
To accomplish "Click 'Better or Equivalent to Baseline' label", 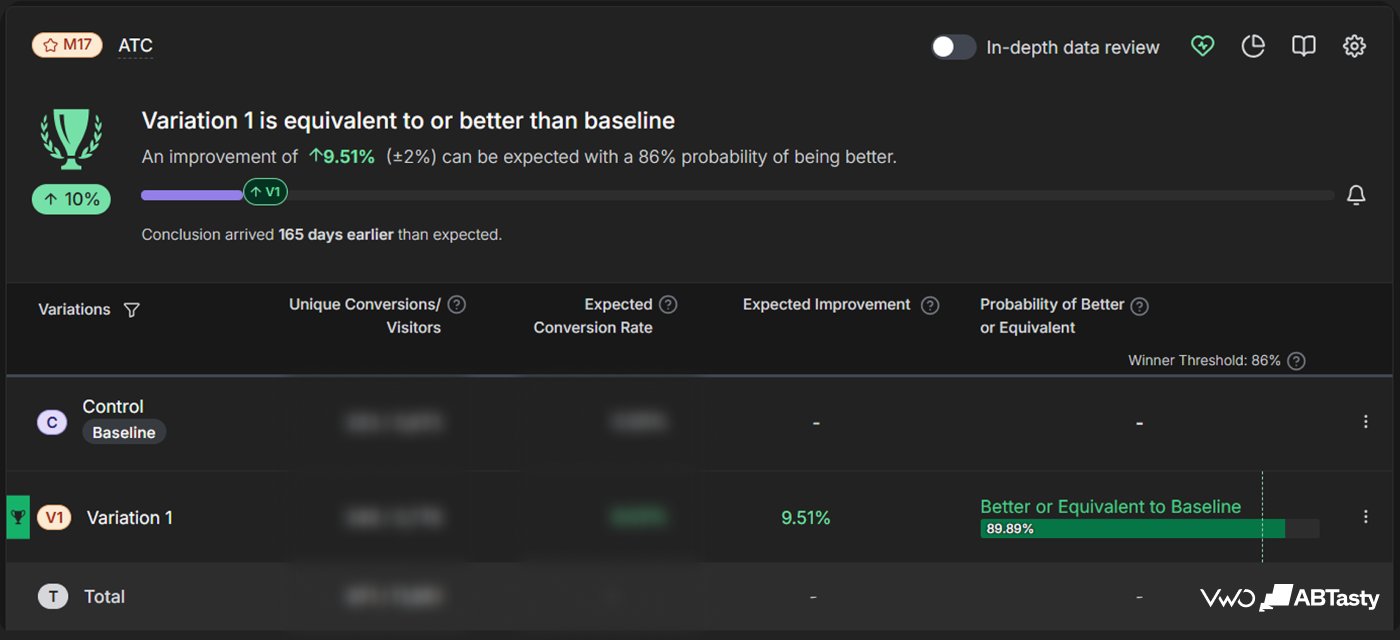I will pyautogui.click(x=1110, y=507).
